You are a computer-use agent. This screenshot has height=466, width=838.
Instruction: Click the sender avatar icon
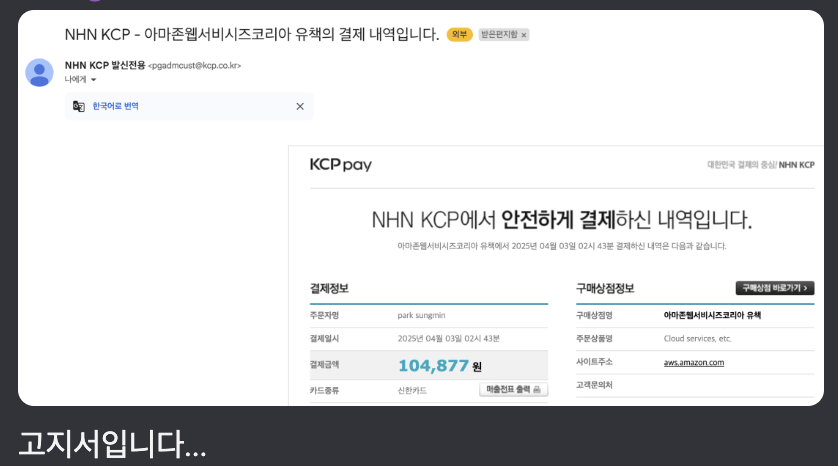39,73
